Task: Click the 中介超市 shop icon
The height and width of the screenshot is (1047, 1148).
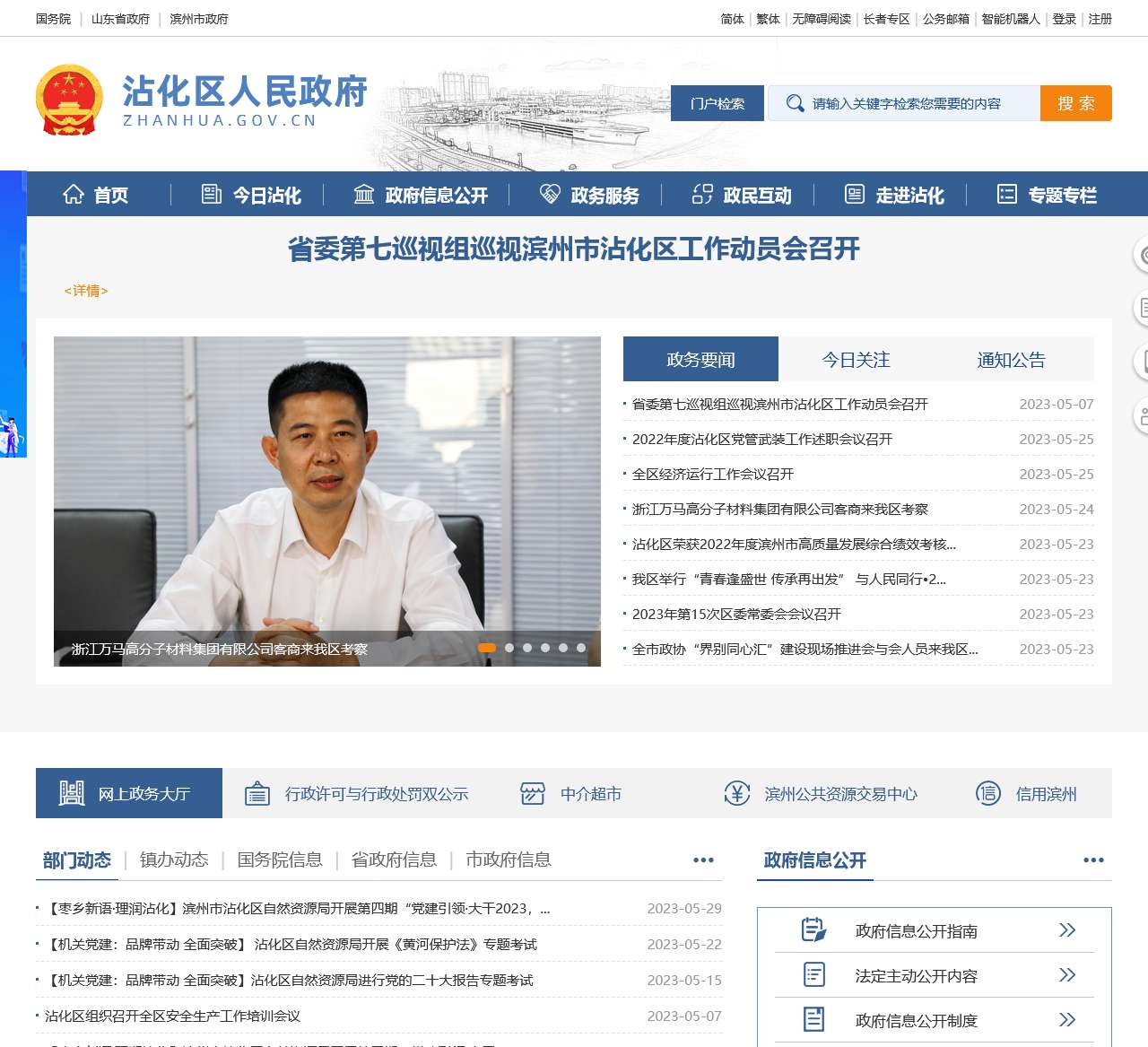Action: coord(533,794)
